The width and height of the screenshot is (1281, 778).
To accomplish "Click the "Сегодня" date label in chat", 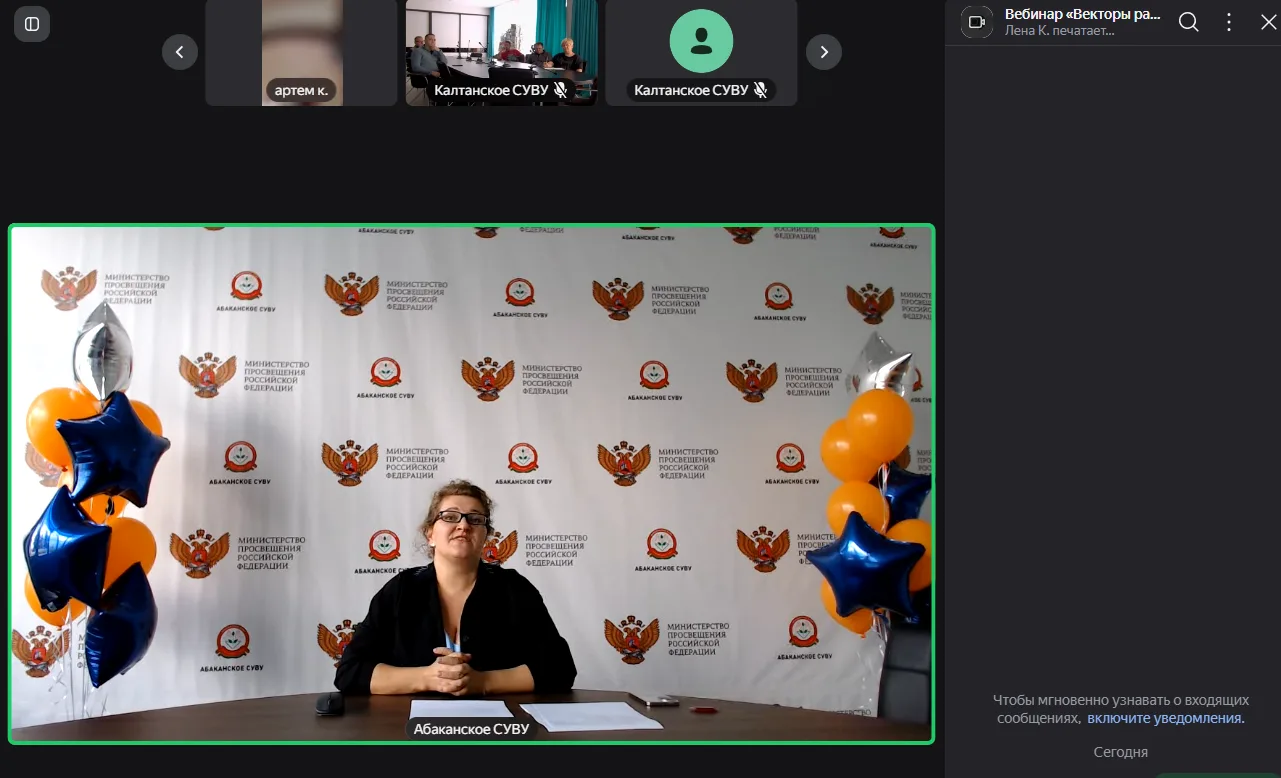I will (1121, 752).
